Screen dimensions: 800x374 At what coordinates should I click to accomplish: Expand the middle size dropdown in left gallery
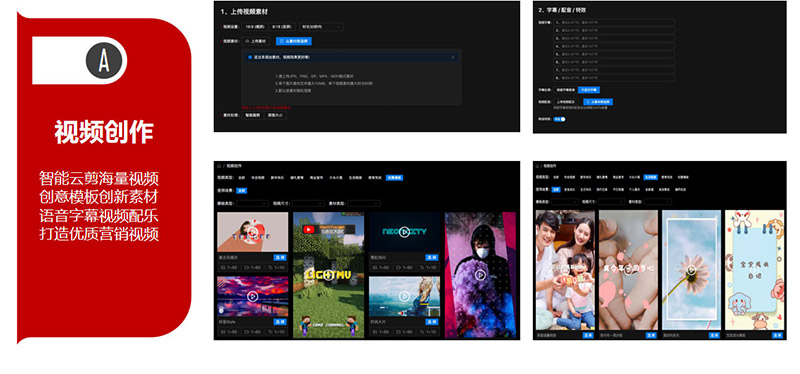pos(308,203)
